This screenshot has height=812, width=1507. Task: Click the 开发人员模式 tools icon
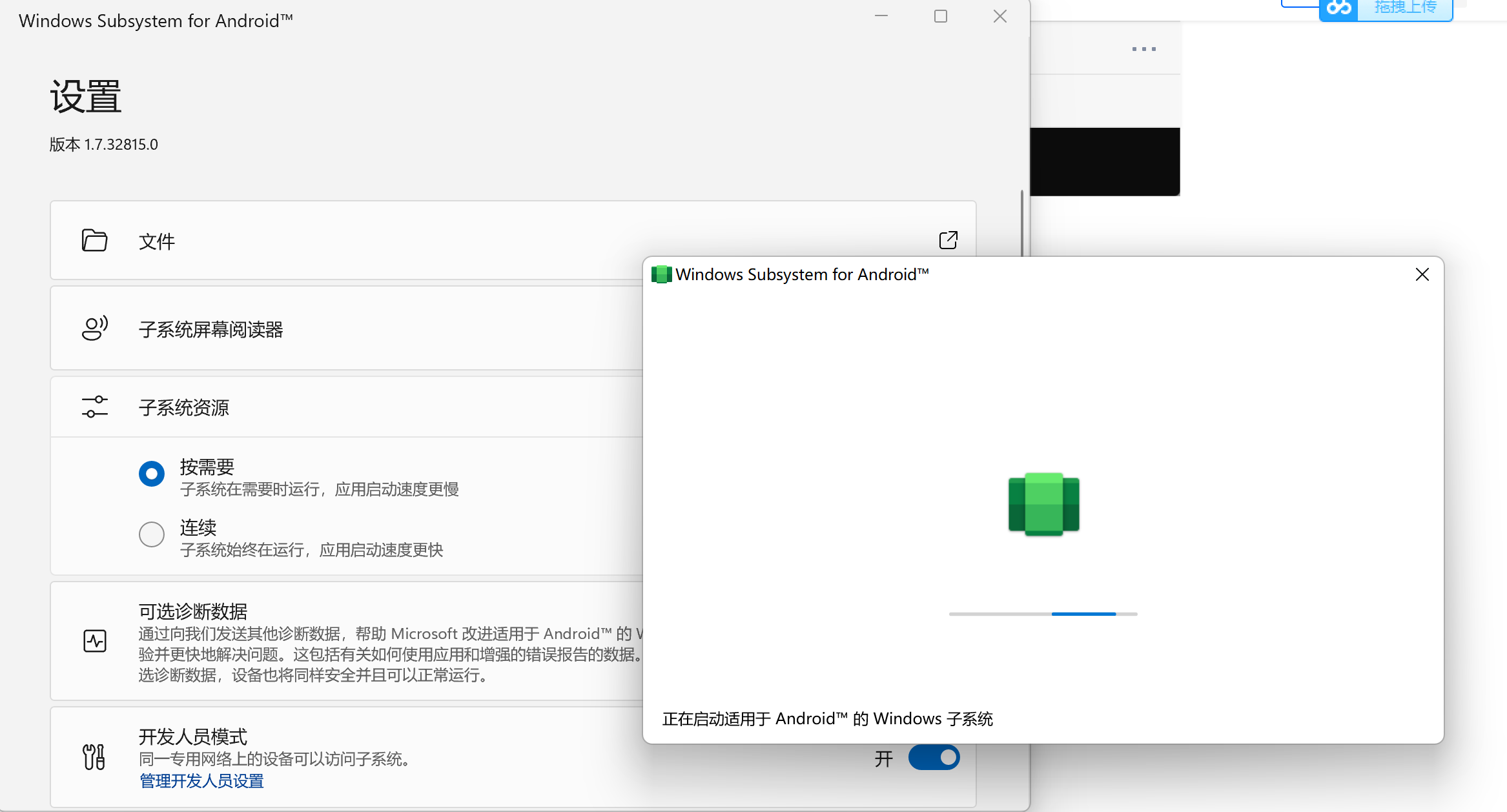tap(94, 757)
